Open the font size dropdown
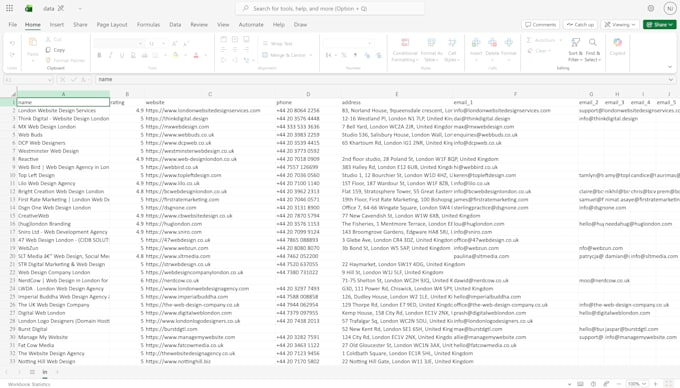The image size is (680, 388). (x=163, y=44)
